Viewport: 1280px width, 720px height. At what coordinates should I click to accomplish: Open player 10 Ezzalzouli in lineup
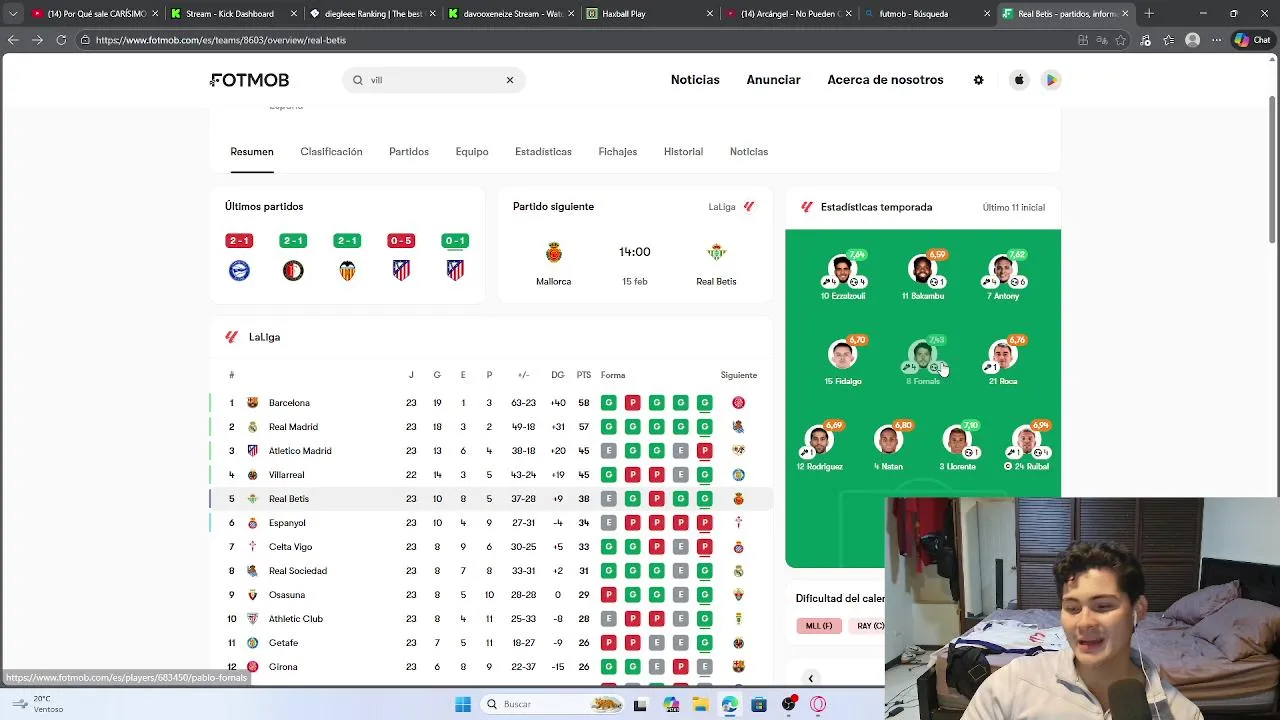point(843,276)
